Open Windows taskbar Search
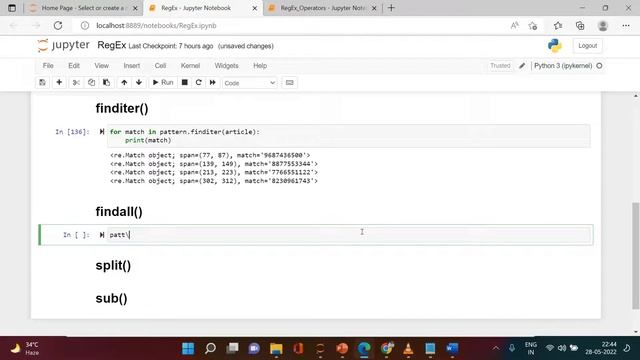This screenshot has height=360, width=640. point(210,348)
